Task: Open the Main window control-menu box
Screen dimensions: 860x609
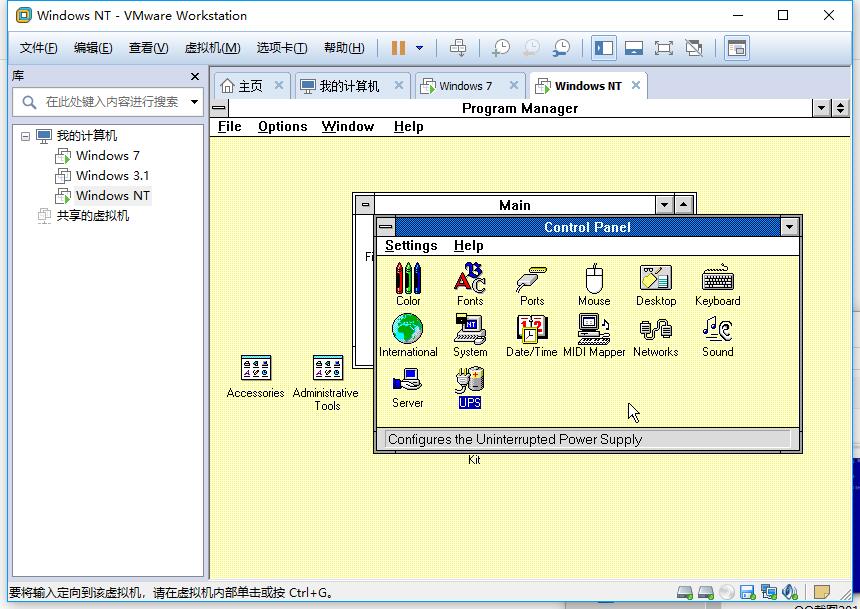Action: coord(365,205)
